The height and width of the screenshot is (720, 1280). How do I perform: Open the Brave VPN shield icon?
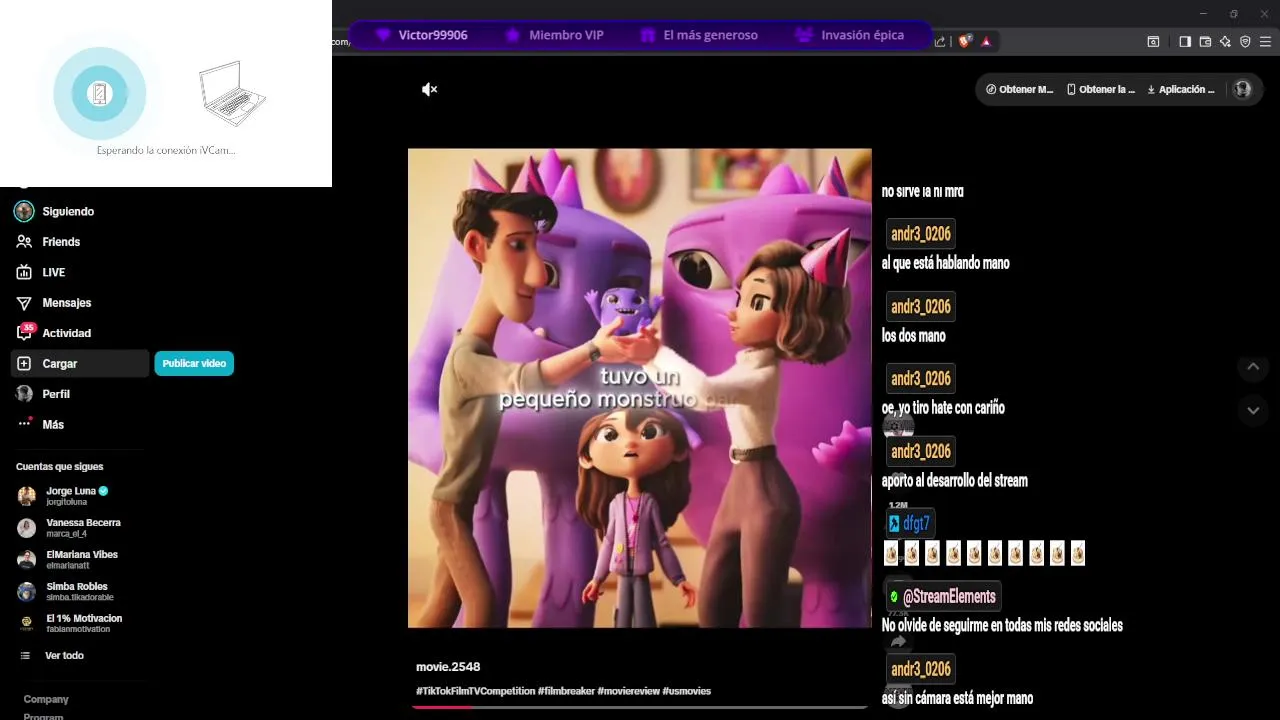(x=1245, y=41)
